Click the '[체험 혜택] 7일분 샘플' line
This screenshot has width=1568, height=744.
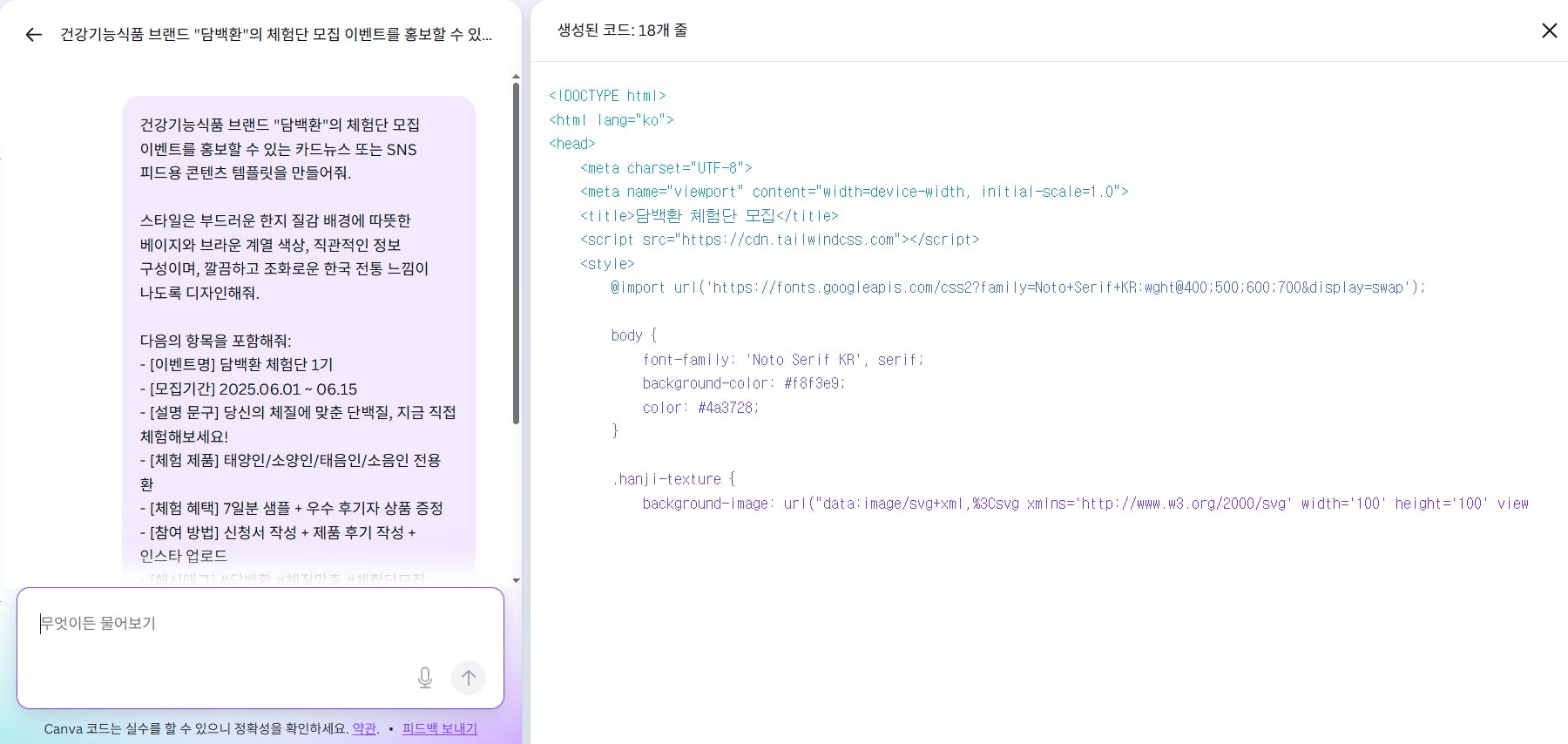[291, 508]
